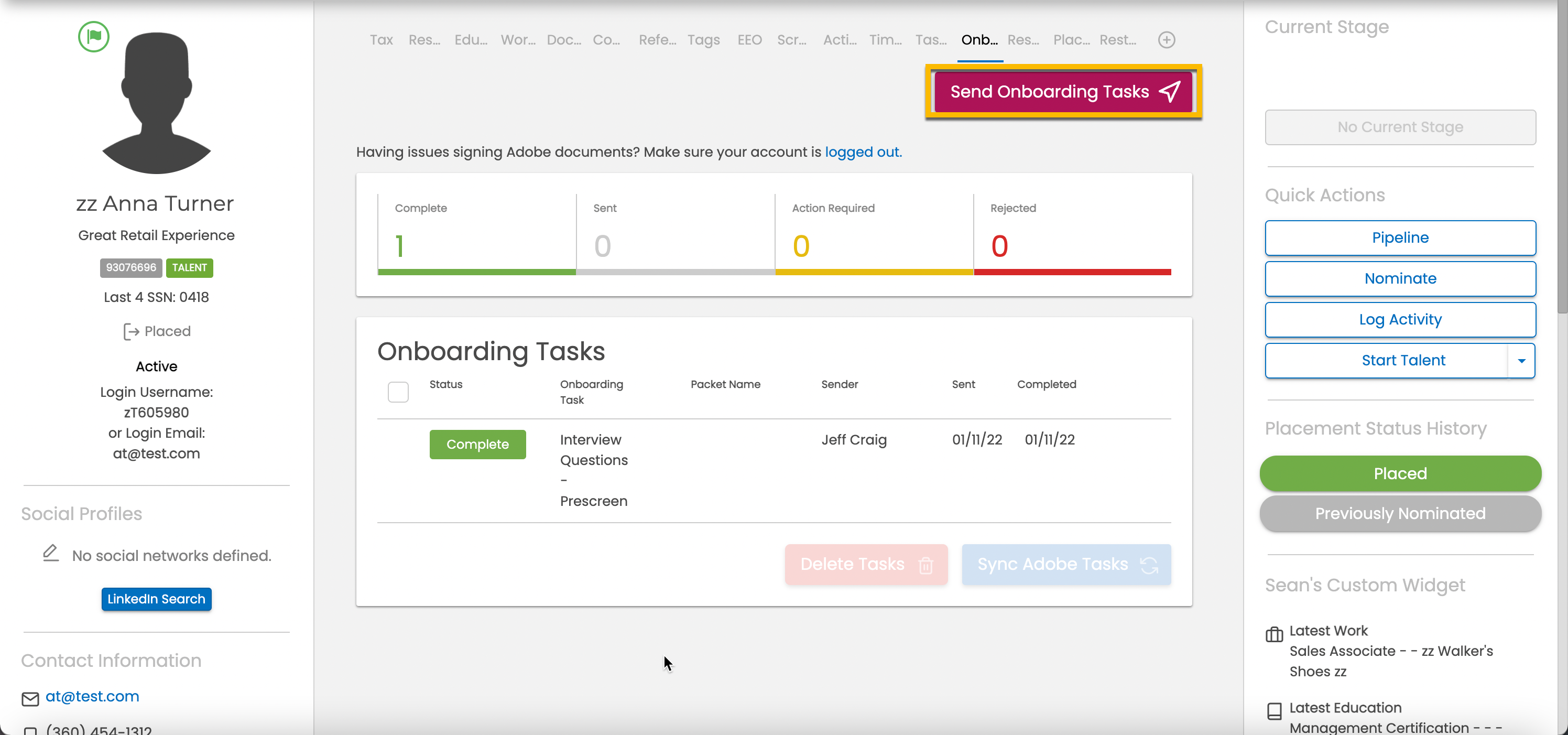The height and width of the screenshot is (735, 1568).
Task: Click the Status column header
Action: (x=445, y=384)
